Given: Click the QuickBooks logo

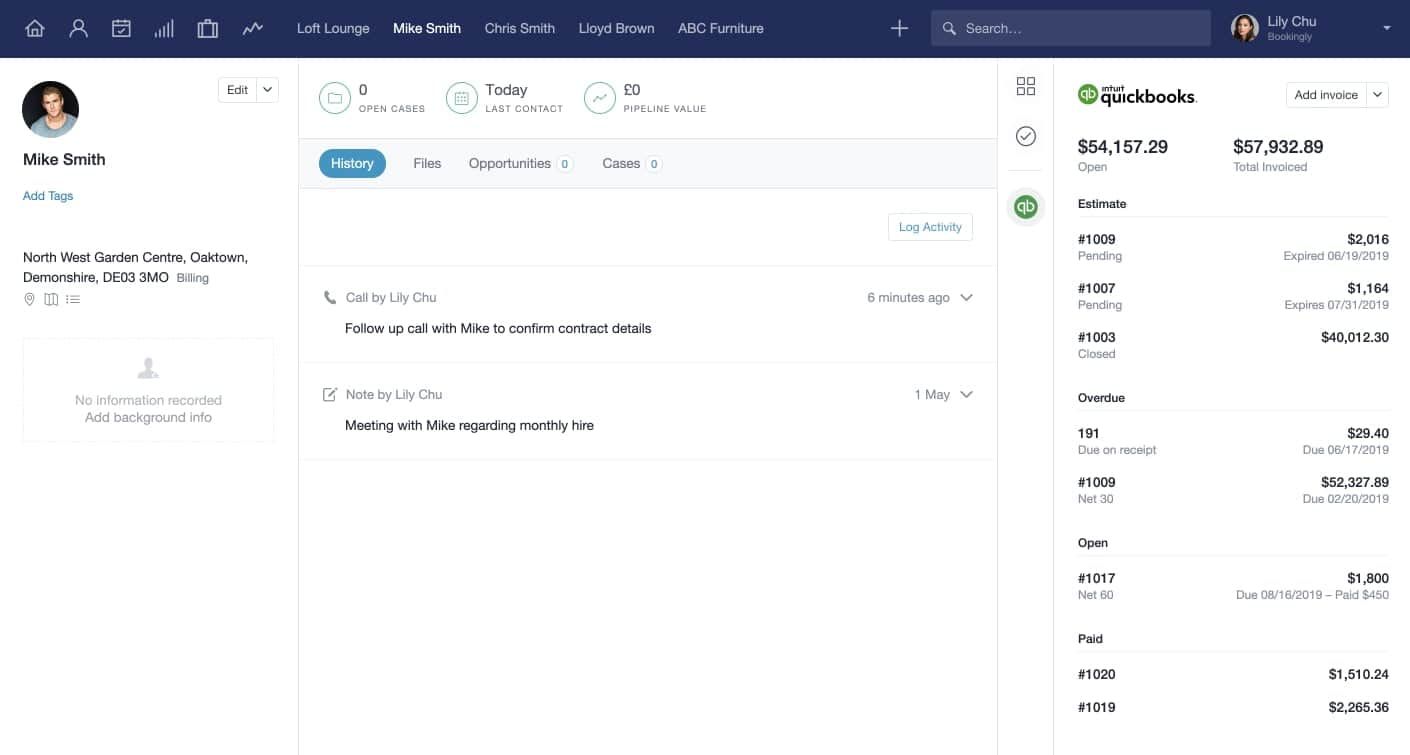Looking at the screenshot, I should point(1137,95).
